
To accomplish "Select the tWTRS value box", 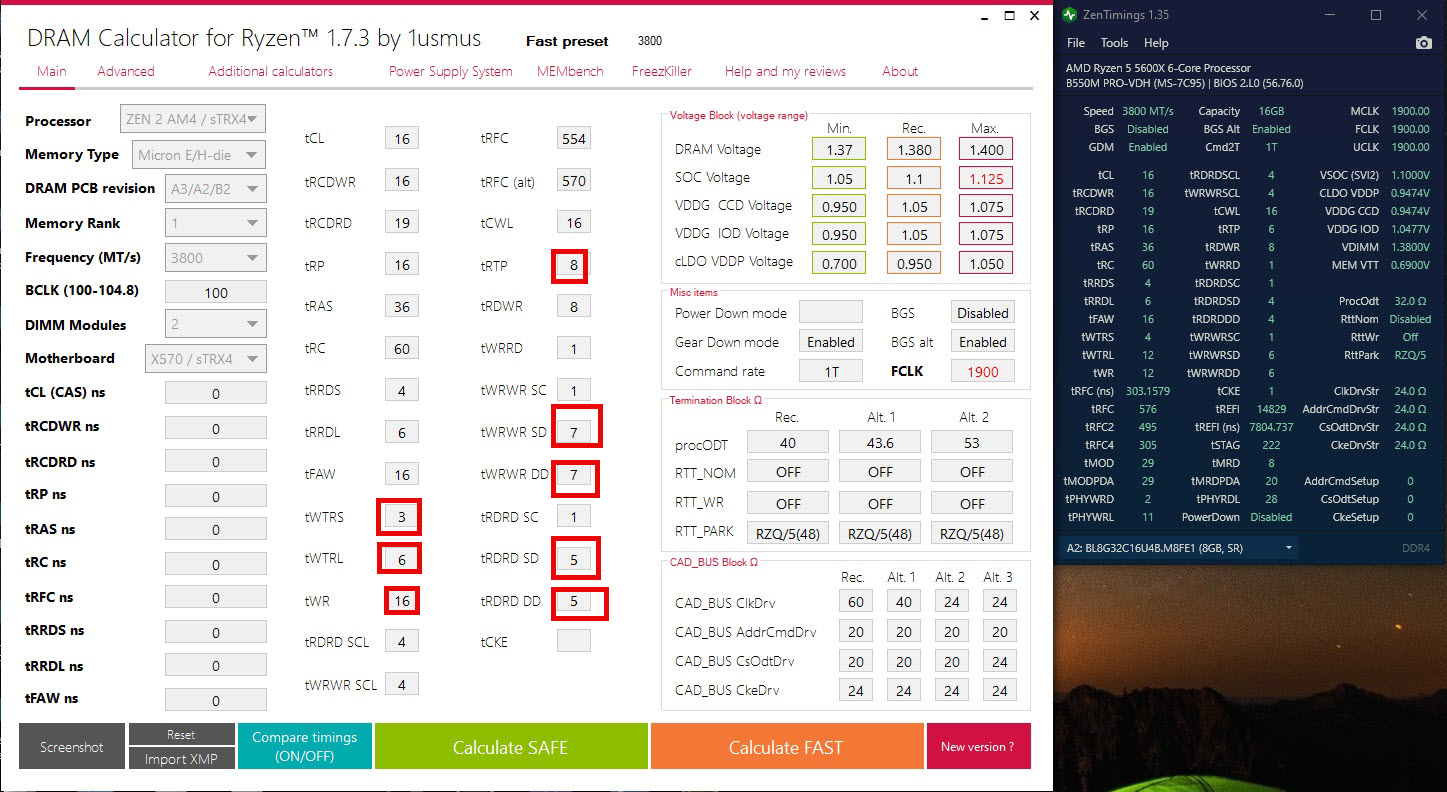I will coord(401,517).
